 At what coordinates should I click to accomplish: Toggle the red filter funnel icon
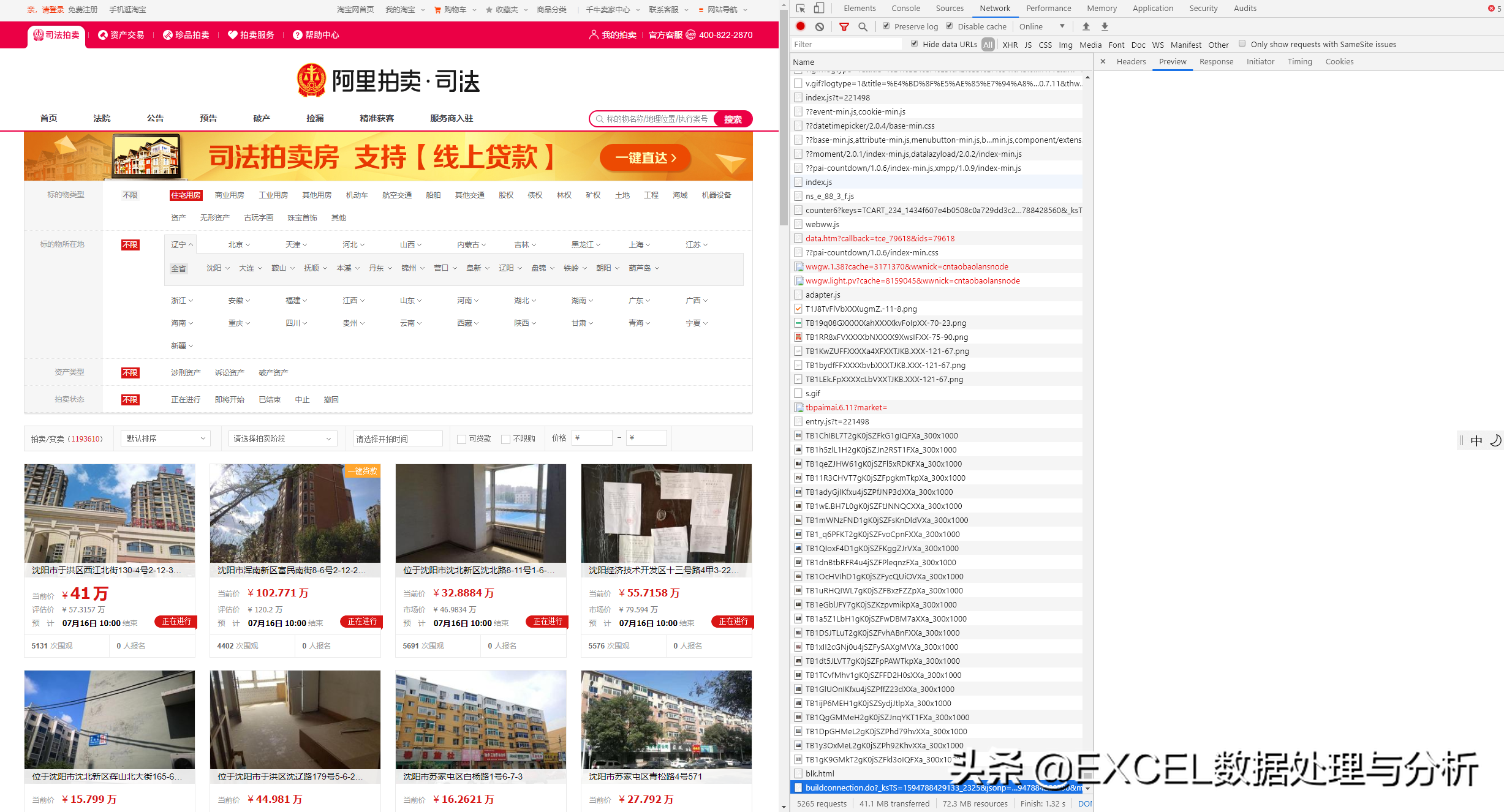coord(844,26)
